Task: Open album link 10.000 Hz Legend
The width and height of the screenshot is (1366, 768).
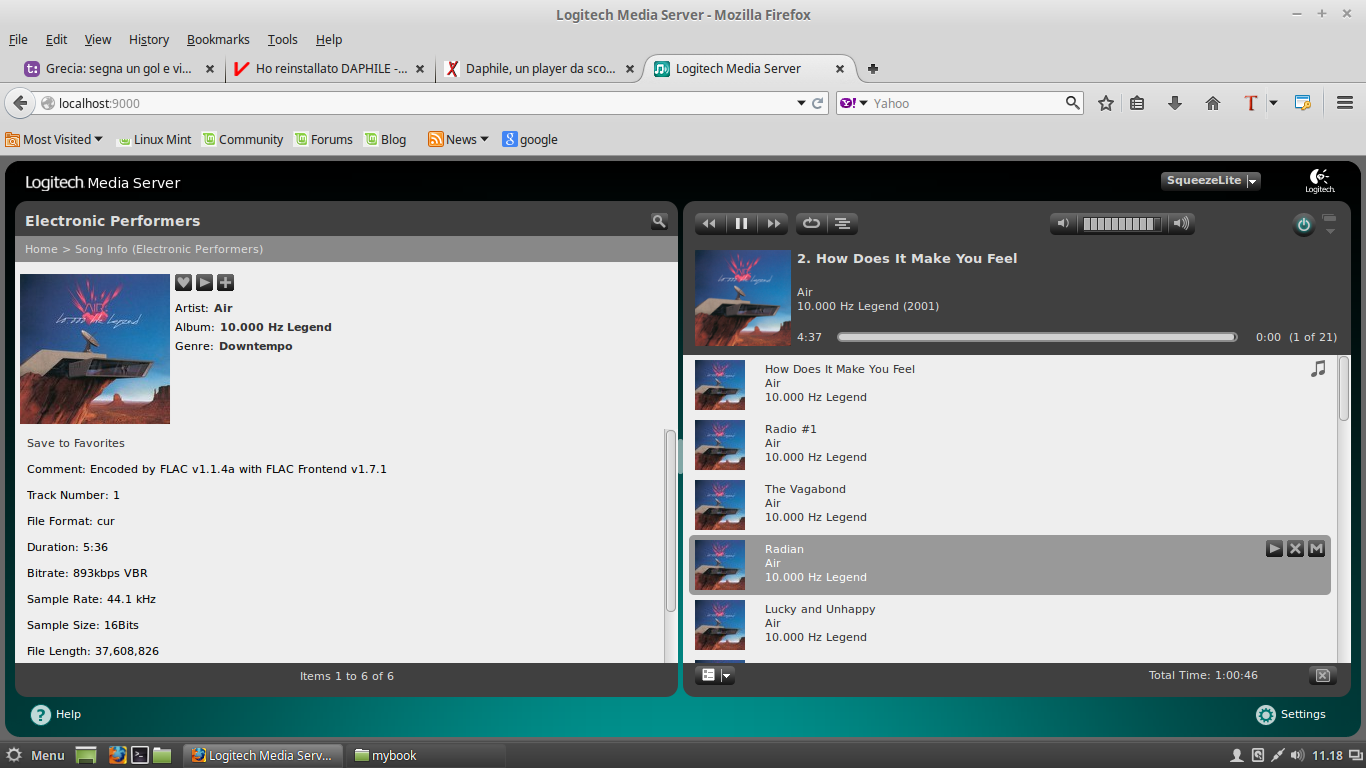Action: [276, 327]
